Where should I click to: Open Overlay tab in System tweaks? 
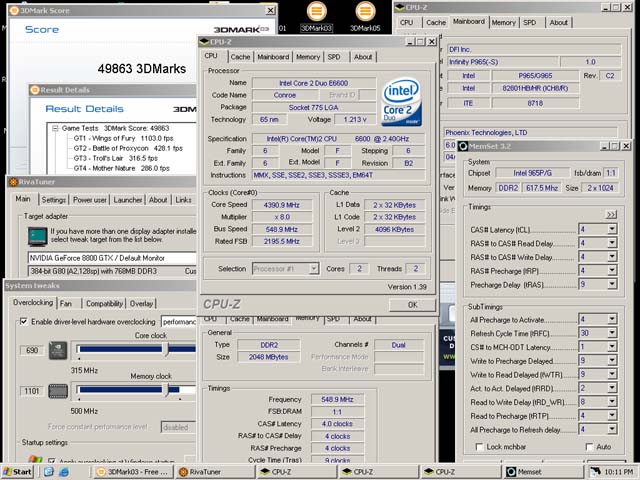(x=141, y=304)
